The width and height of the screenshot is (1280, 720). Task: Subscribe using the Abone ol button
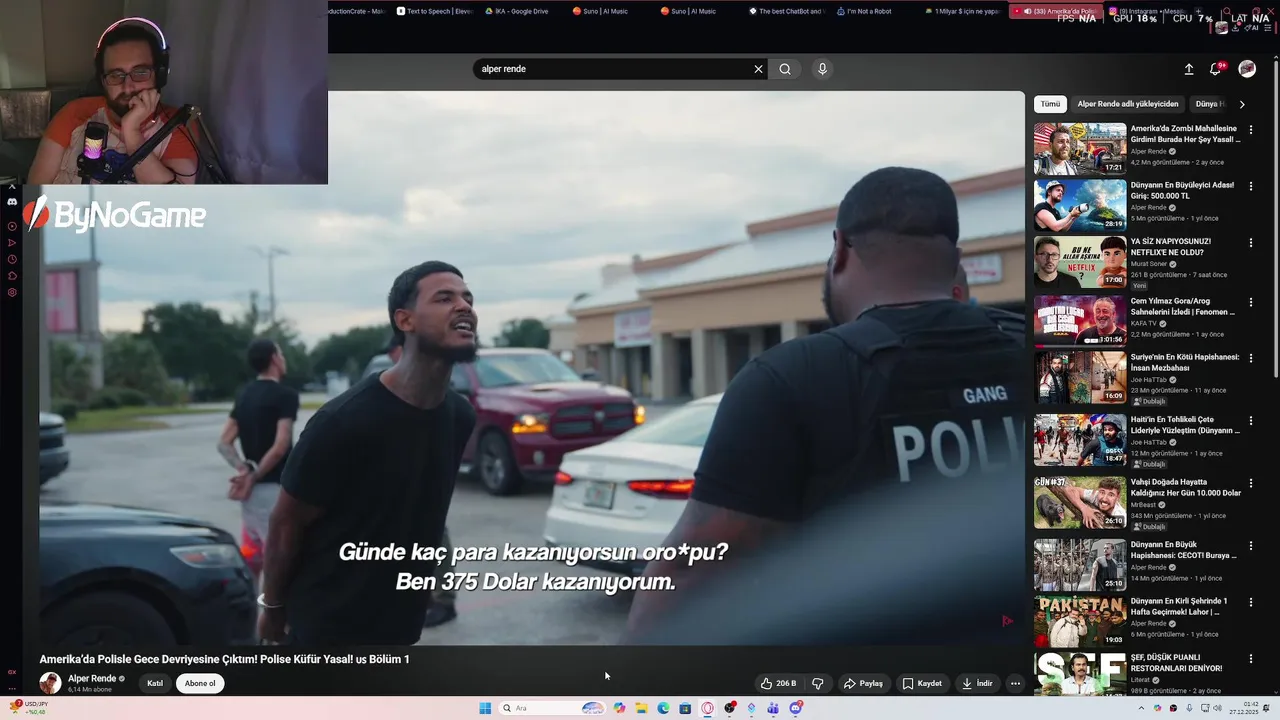[x=200, y=683]
